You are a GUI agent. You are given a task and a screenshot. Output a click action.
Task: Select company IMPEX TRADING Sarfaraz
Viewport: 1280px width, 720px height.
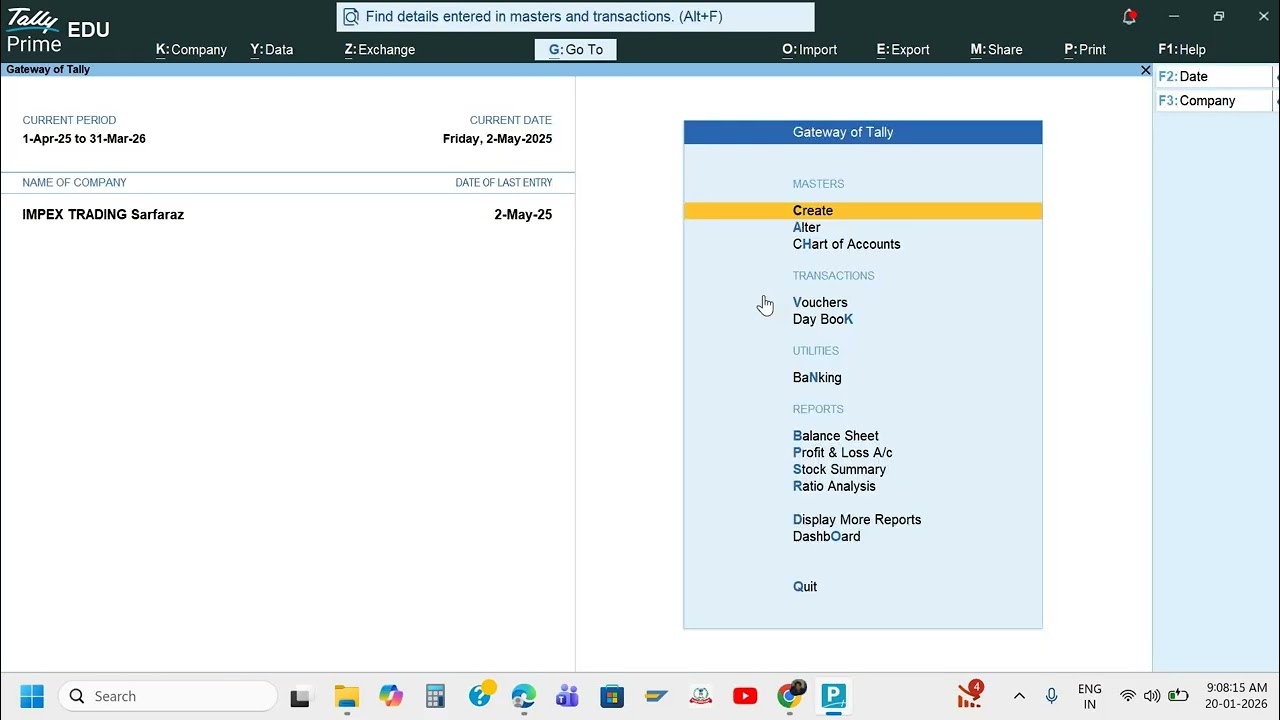point(103,215)
